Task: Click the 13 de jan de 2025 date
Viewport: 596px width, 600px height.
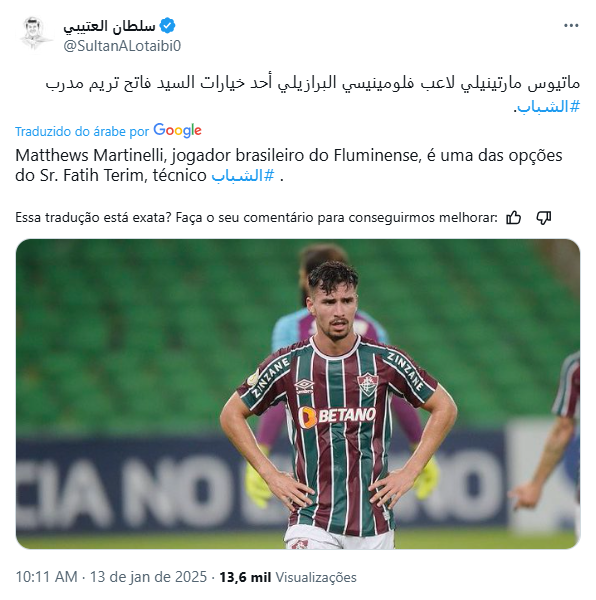Action: point(148,577)
